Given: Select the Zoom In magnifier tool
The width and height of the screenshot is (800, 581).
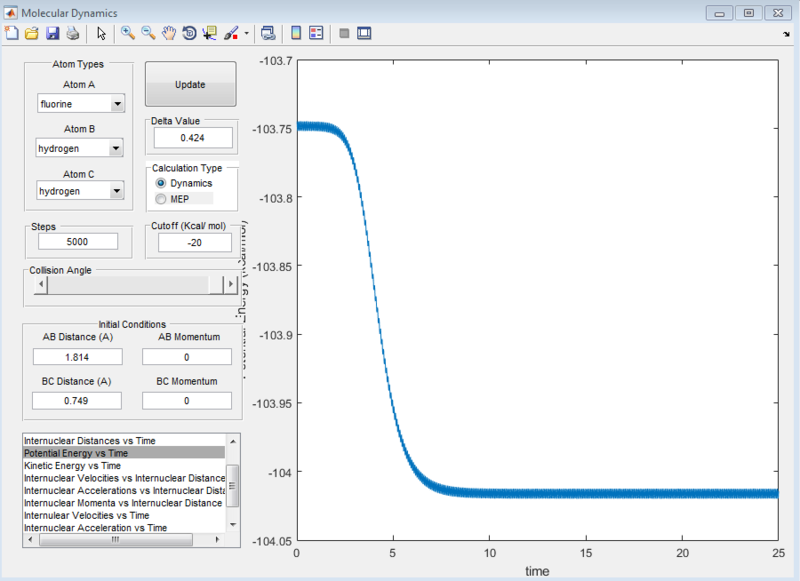Looking at the screenshot, I should (x=127, y=33).
